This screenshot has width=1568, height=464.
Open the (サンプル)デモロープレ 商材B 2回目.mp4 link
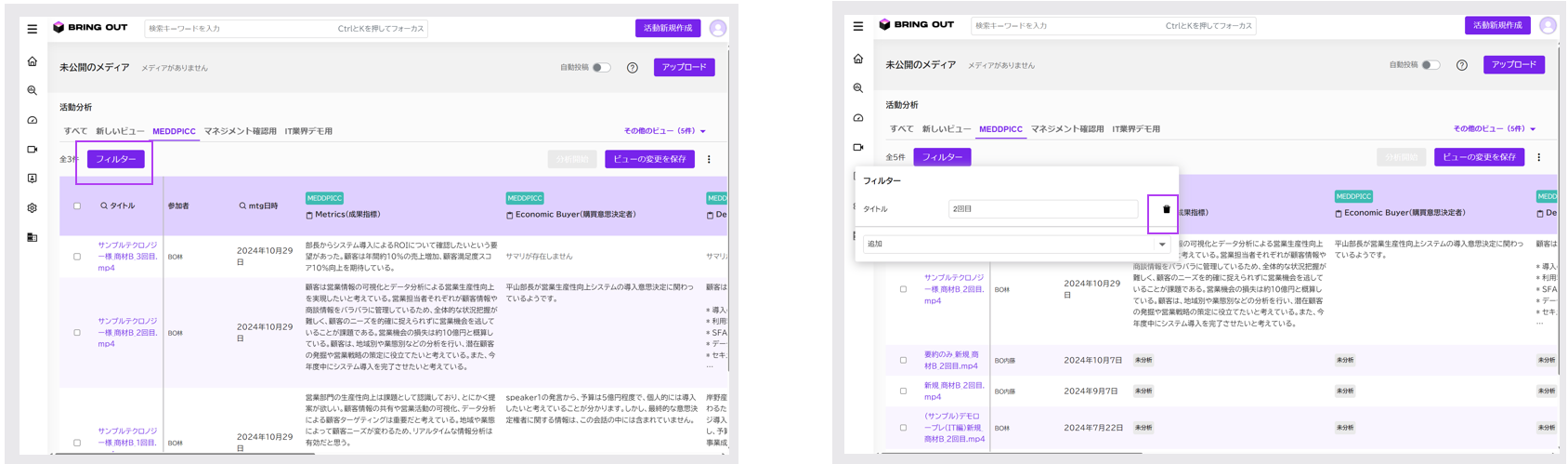[954, 428]
